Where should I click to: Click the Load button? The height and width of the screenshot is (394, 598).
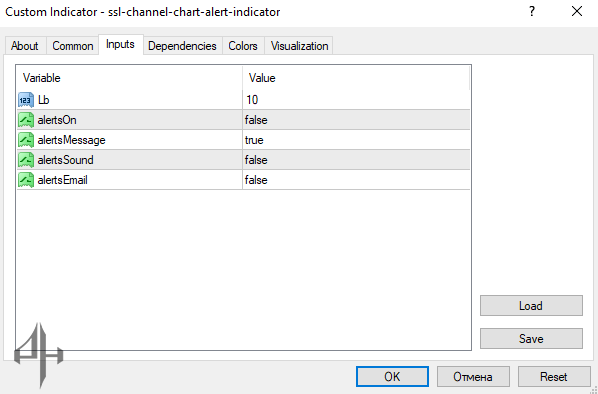coord(531,306)
